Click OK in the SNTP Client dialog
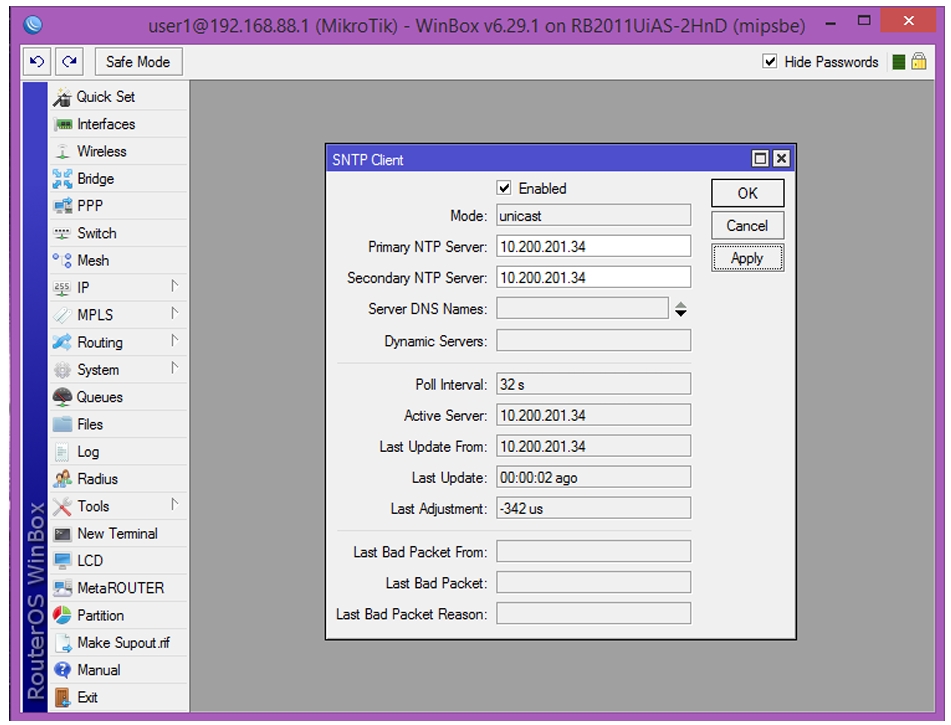The width and height of the screenshot is (951, 725). (x=747, y=194)
